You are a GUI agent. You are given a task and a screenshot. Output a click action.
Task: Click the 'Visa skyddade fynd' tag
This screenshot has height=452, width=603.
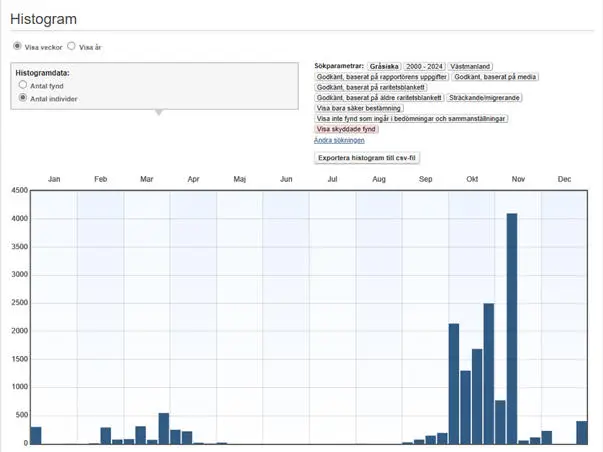point(346,129)
